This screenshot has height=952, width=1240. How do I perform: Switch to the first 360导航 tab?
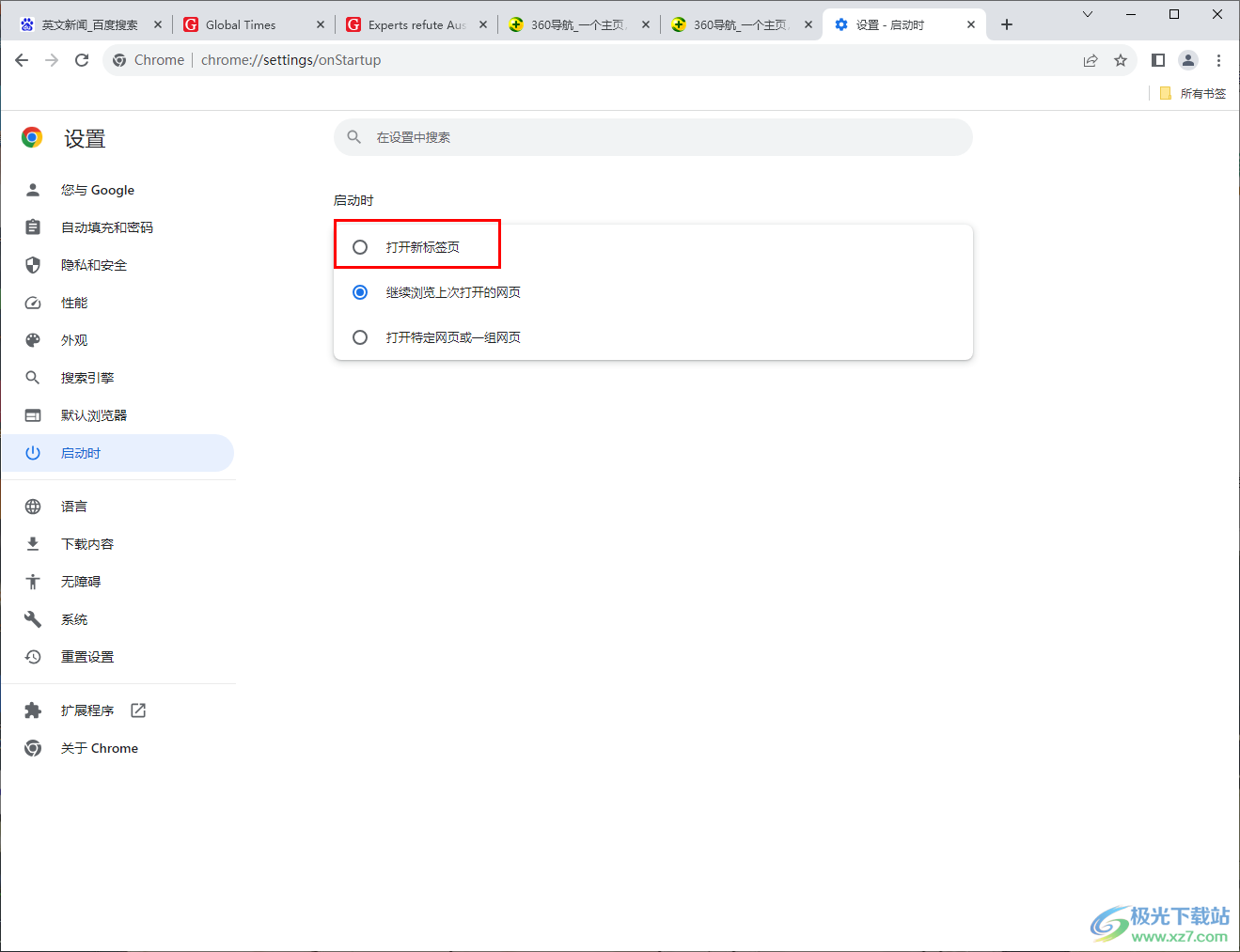[579, 24]
